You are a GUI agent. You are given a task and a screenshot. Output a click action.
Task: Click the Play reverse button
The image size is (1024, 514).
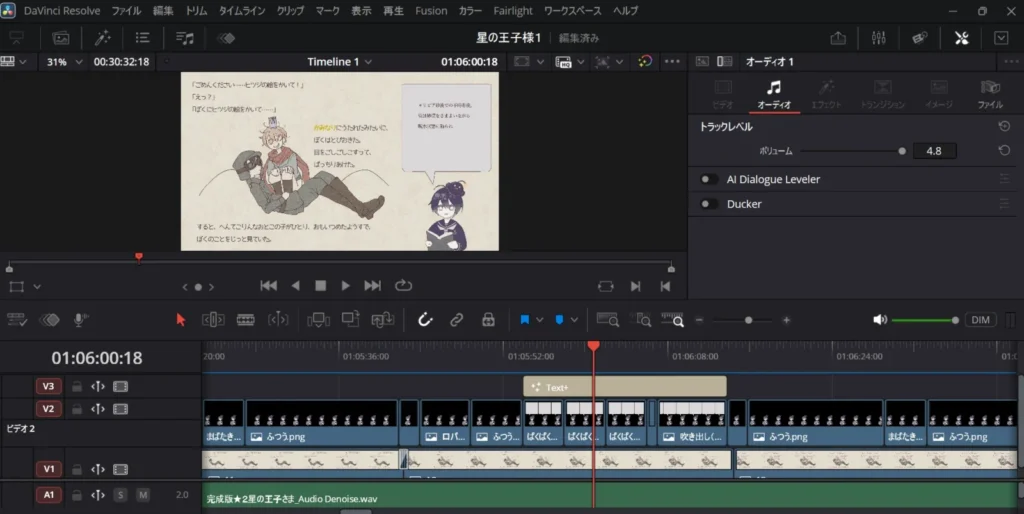click(x=295, y=285)
